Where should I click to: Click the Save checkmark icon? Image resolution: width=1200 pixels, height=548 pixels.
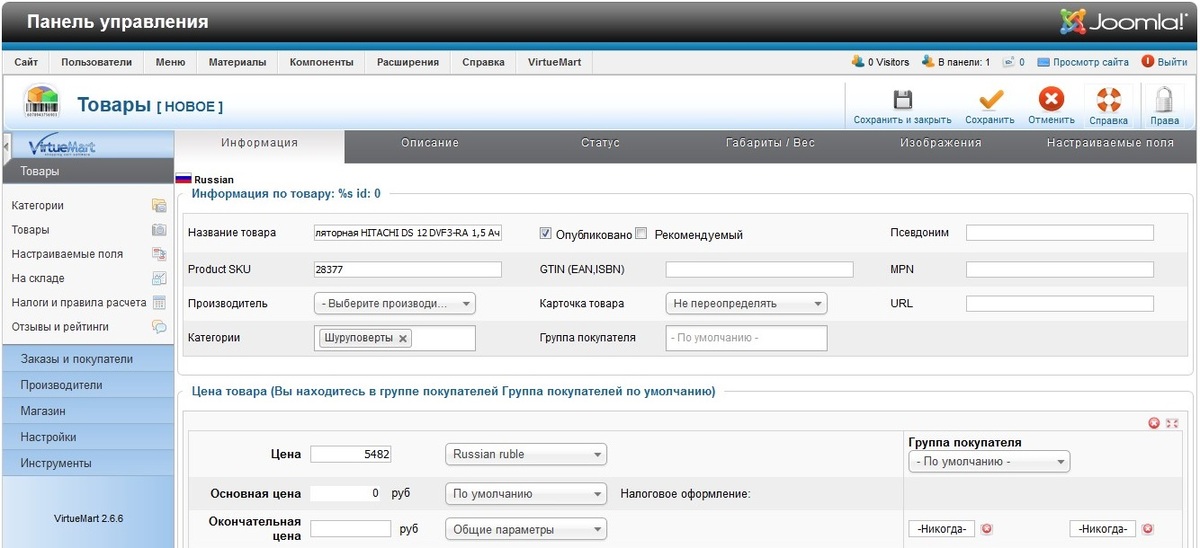tap(990, 100)
